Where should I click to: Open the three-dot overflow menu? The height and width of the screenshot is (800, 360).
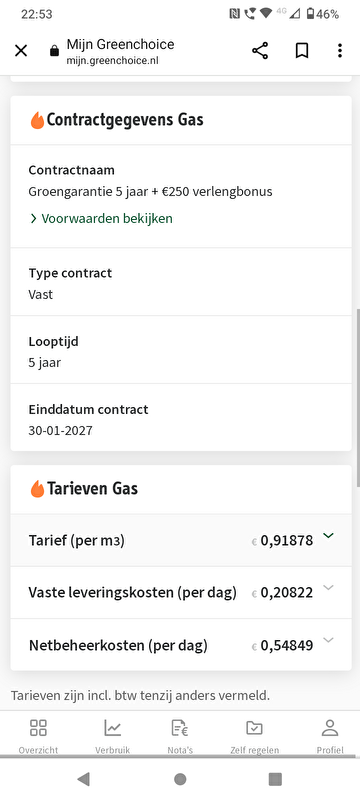tap(340, 51)
